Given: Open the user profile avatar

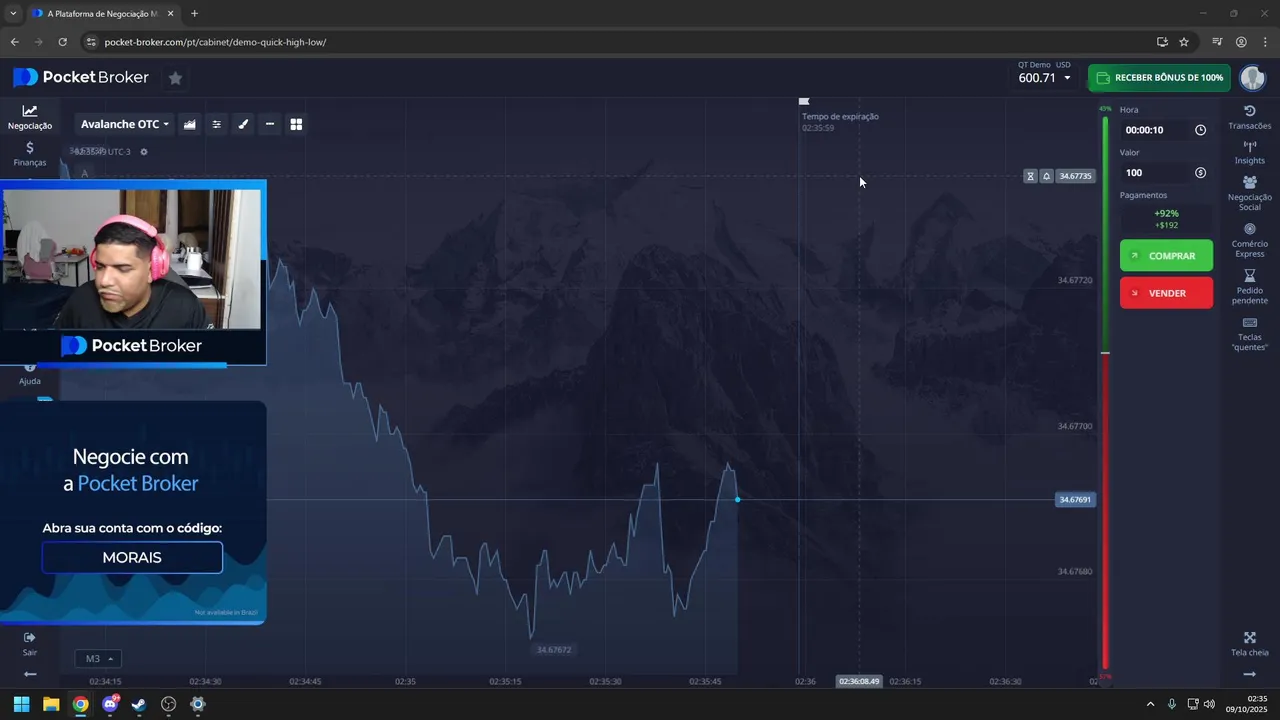Looking at the screenshot, I should click(1252, 78).
